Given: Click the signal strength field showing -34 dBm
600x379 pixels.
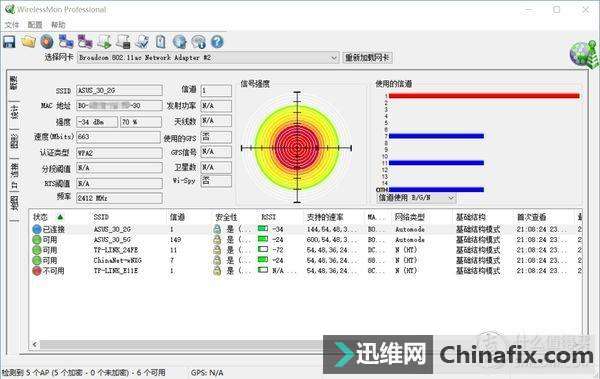Looking at the screenshot, I should [x=97, y=122].
